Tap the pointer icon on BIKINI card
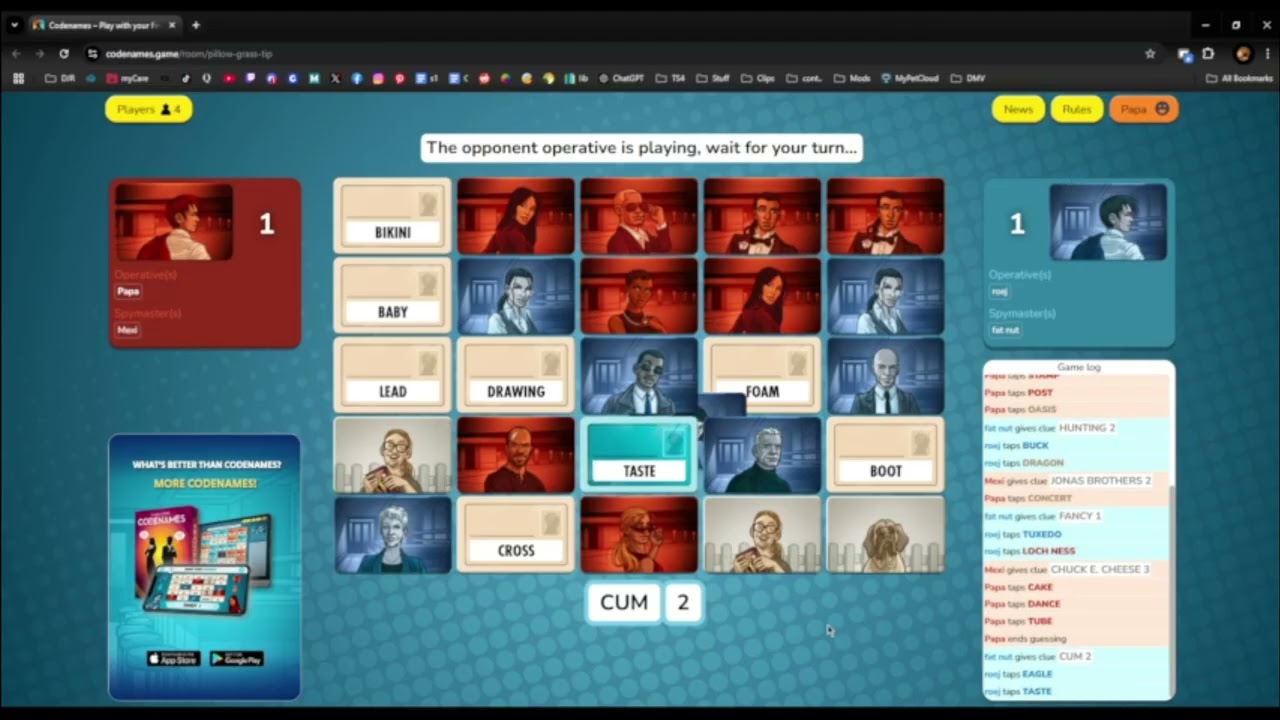The height and width of the screenshot is (720, 1280). 428,204
